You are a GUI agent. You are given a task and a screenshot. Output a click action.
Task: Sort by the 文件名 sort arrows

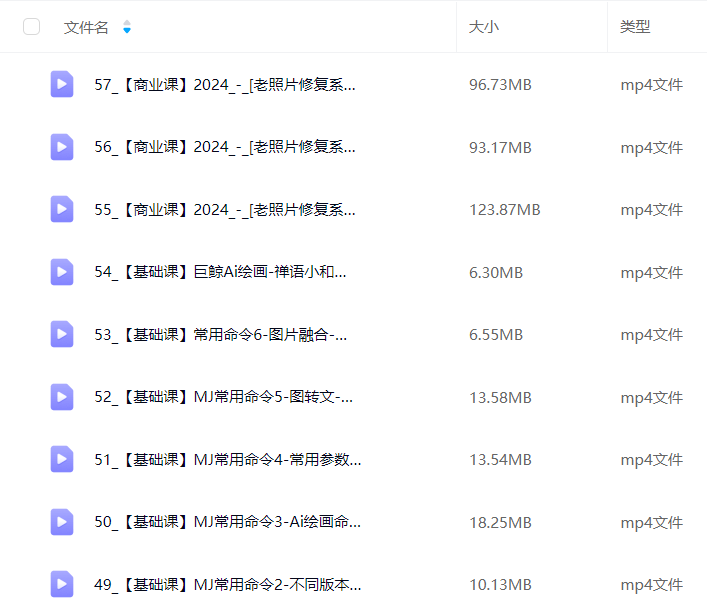click(x=127, y=27)
